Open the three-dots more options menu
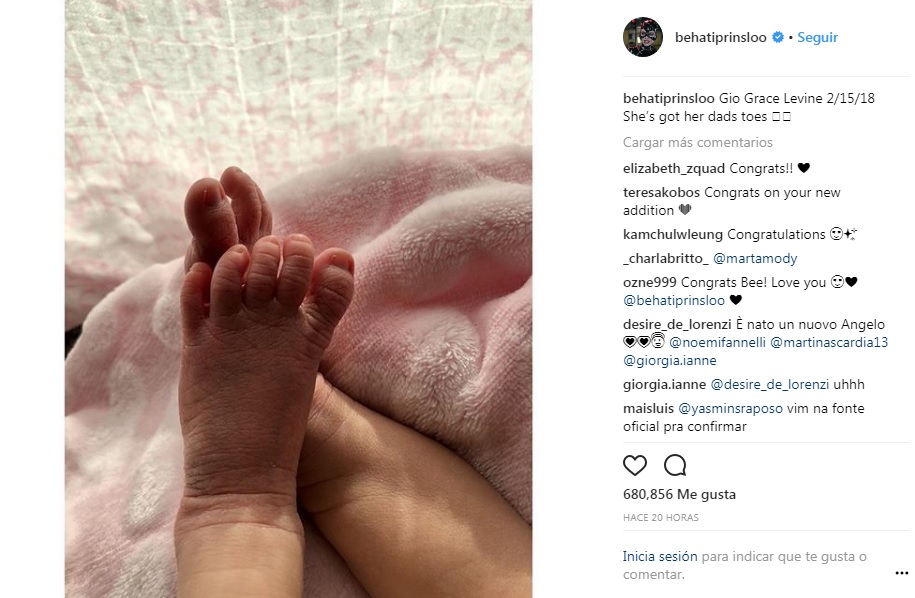Screen dimensions: 915x598 [x=902, y=573]
